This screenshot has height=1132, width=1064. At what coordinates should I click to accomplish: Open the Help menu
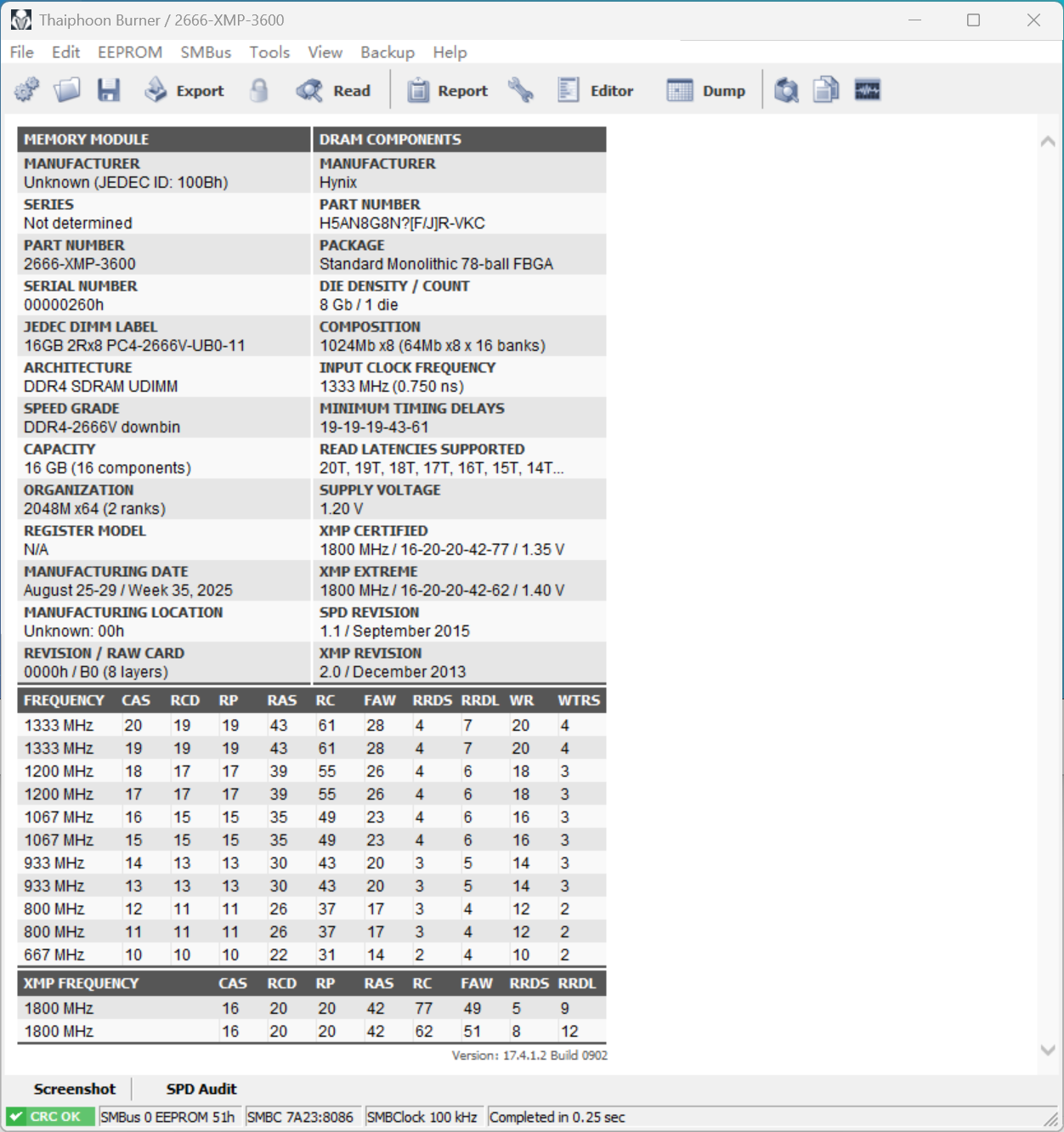[x=450, y=53]
